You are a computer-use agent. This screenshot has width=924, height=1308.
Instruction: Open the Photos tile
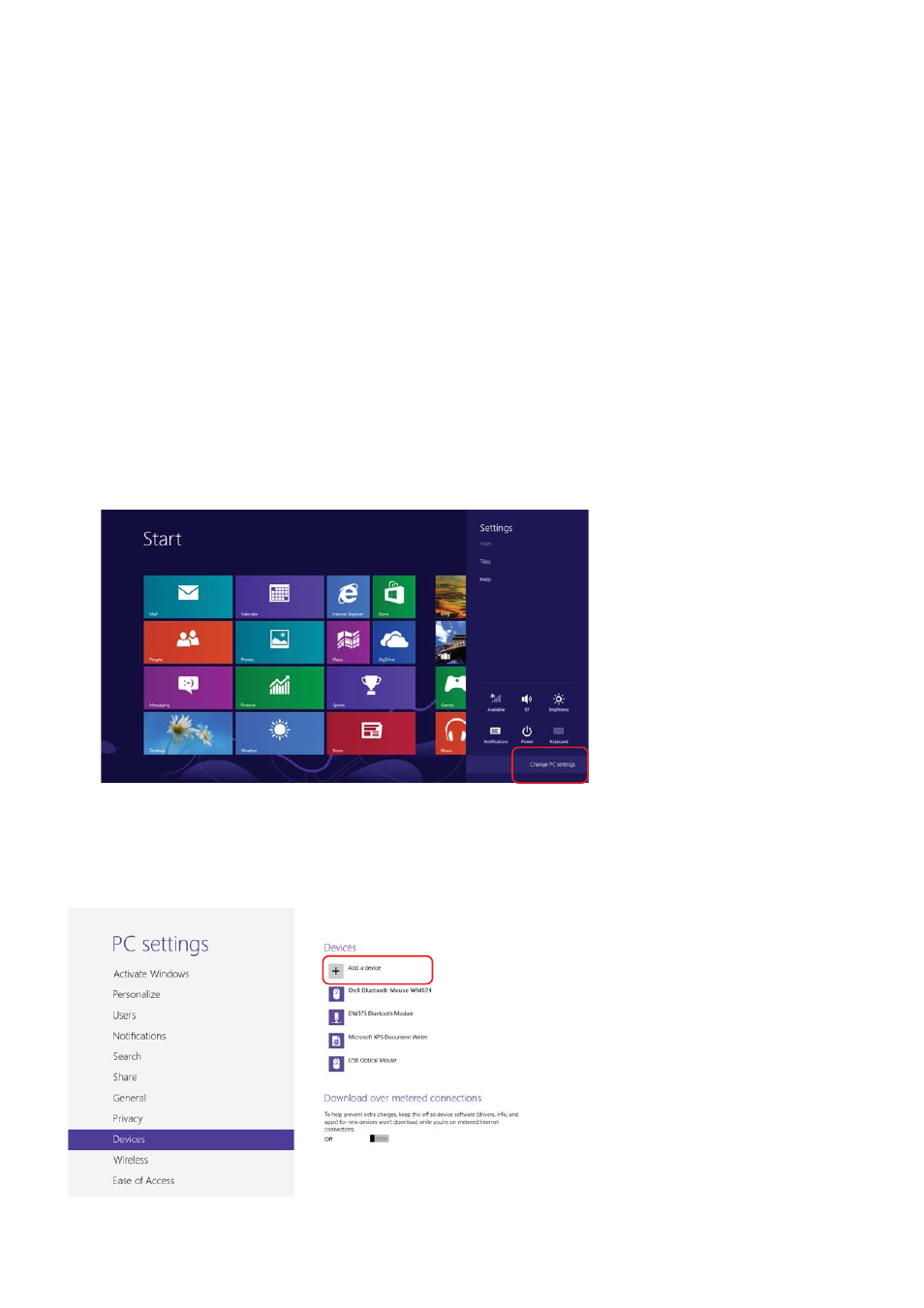(279, 642)
